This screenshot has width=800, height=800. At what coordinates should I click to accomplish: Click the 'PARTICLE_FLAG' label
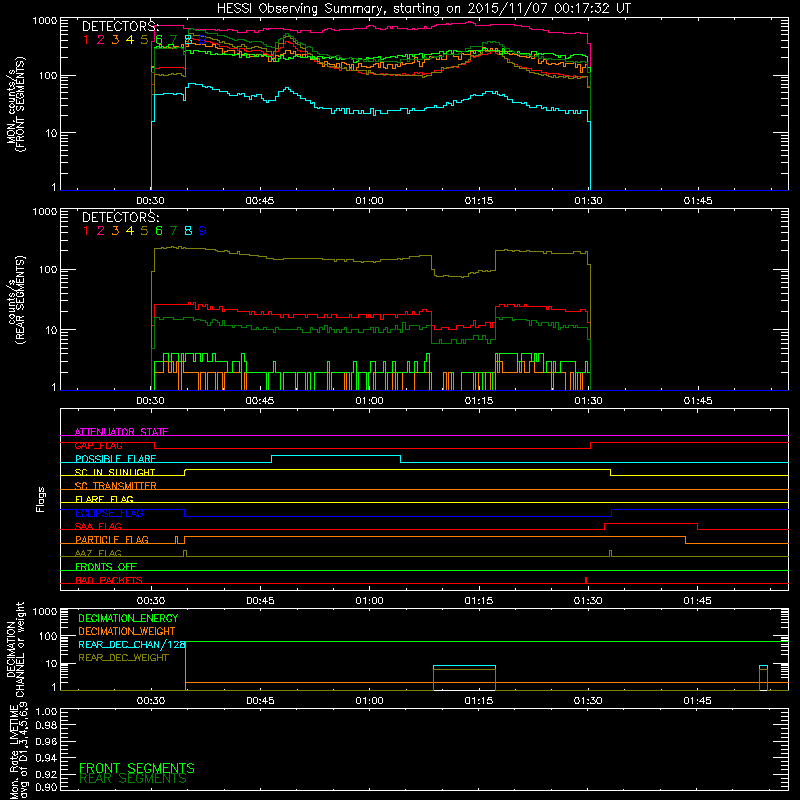coord(112,539)
